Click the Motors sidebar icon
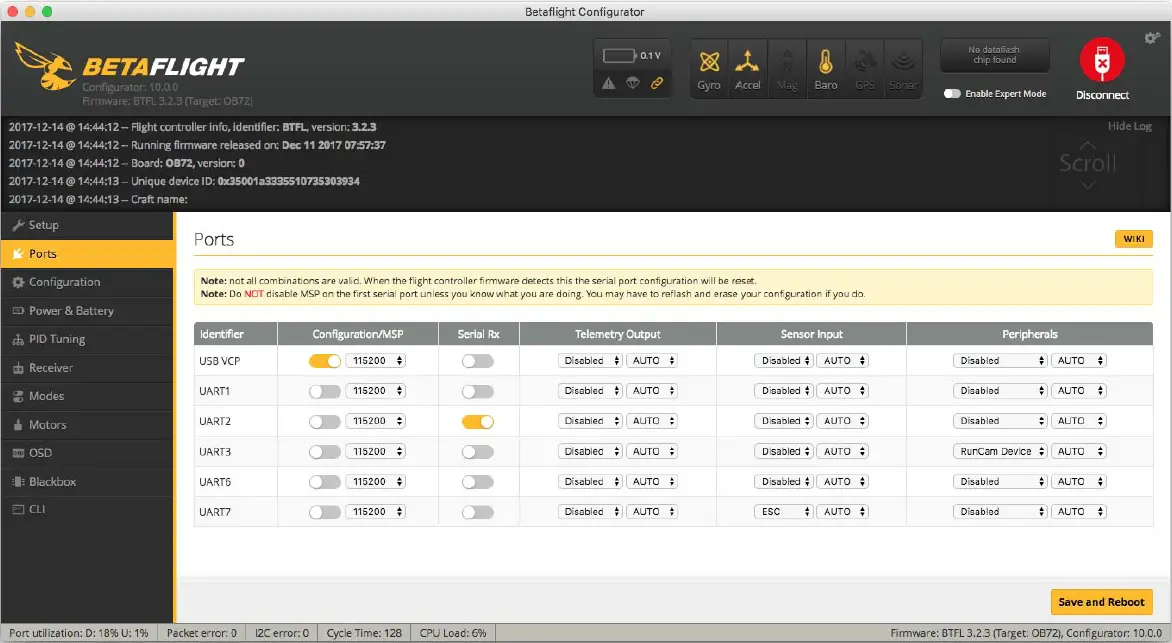Image resolution: width=1172 pixels, height=643 pixels. pos(18,425)
